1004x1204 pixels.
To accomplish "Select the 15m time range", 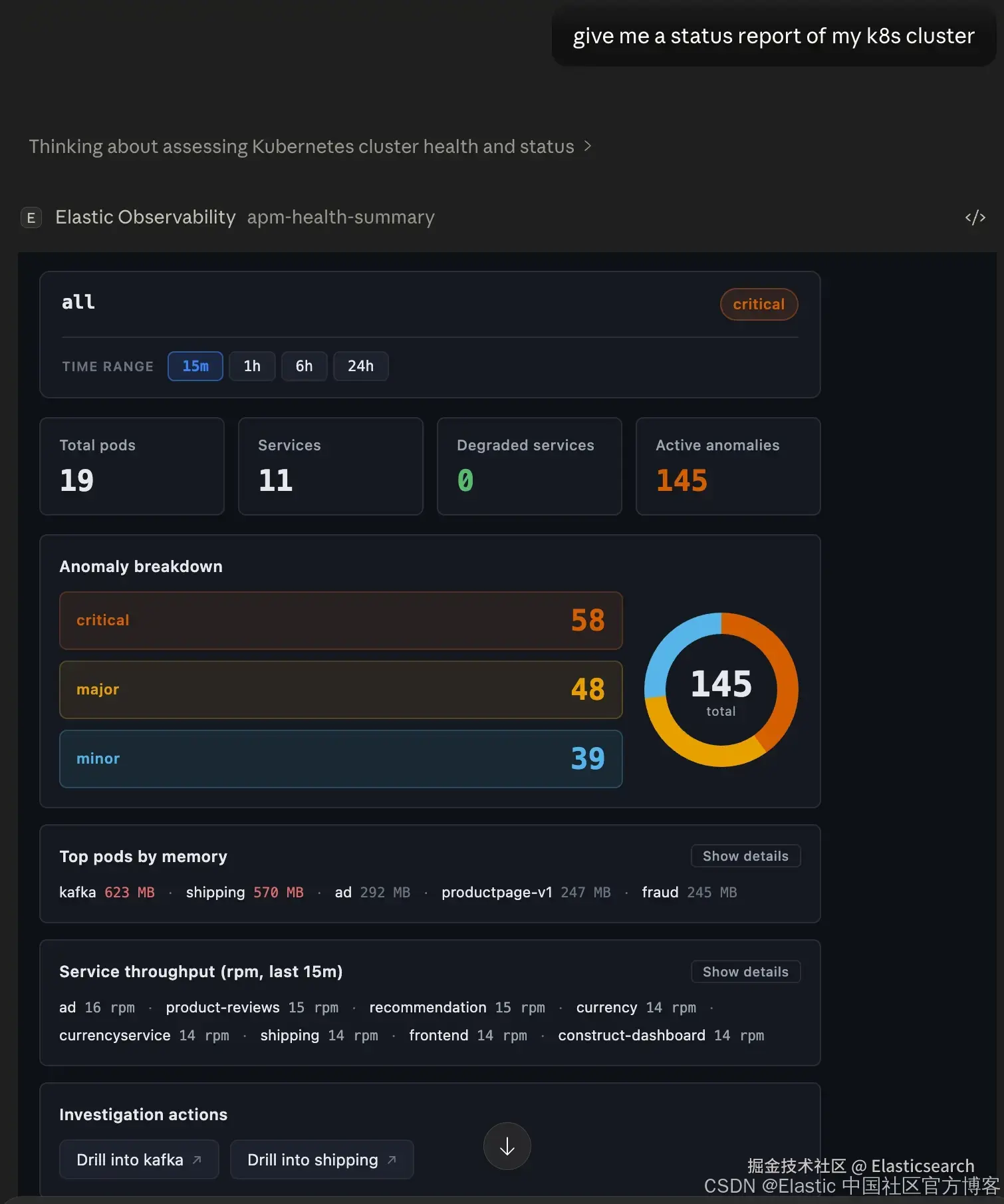I will 195,366.
